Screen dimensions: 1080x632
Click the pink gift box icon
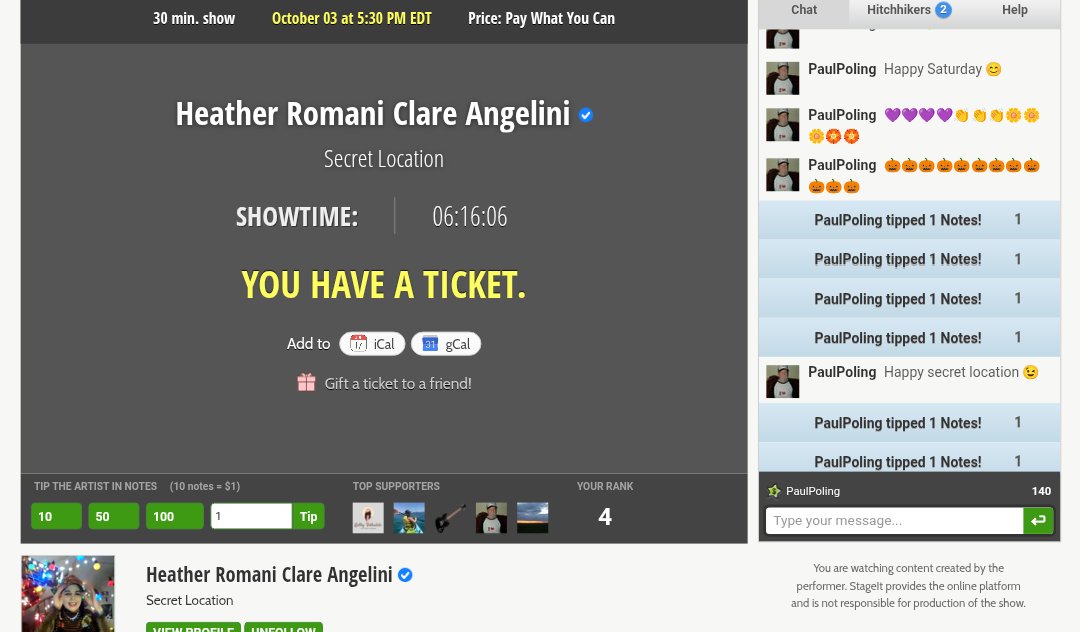pos(307,382)
